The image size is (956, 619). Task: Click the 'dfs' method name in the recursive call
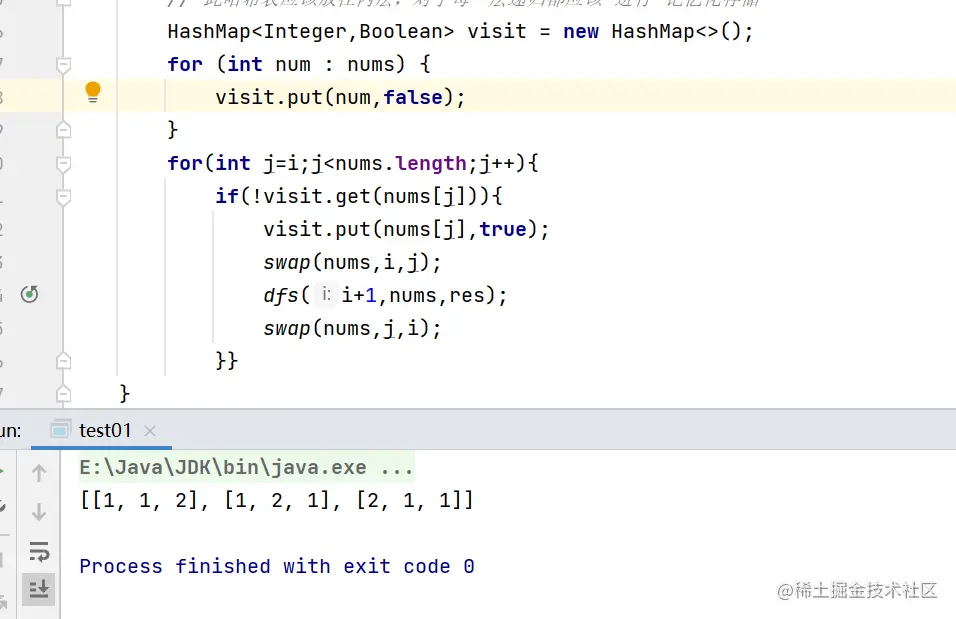click(x=281, y=295)
